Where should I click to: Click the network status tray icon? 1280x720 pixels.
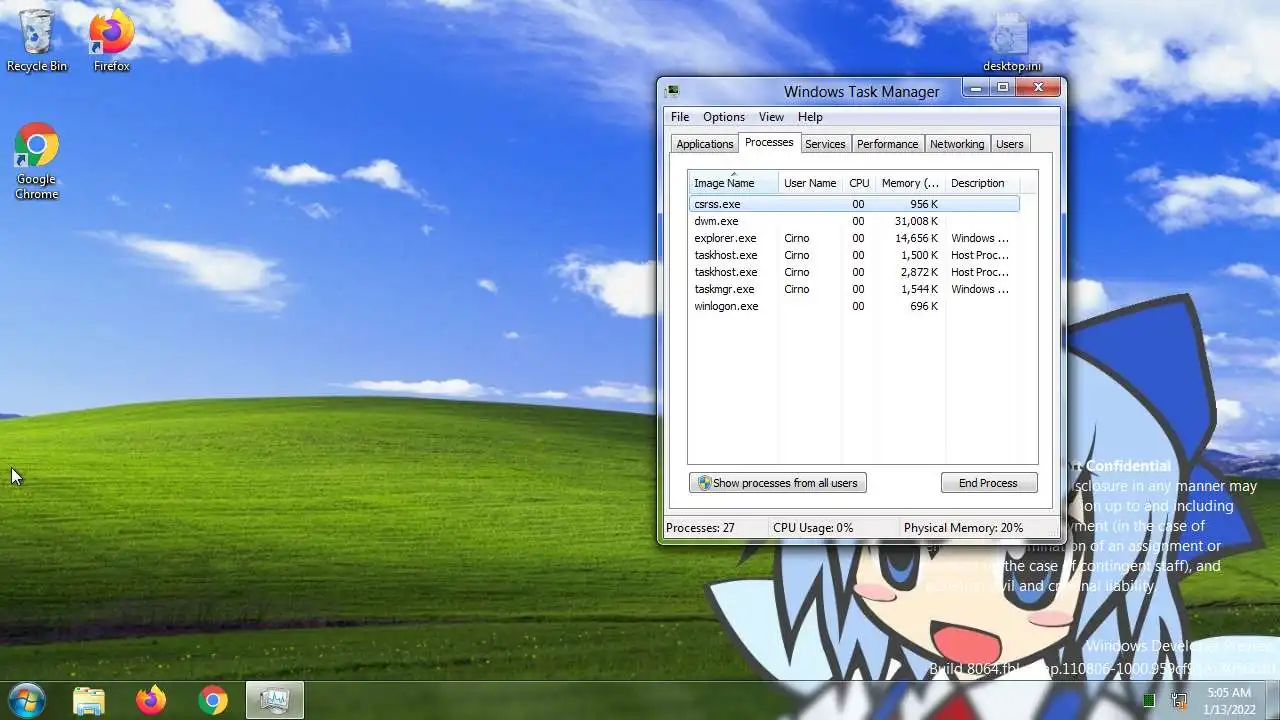pos(1179,701)
